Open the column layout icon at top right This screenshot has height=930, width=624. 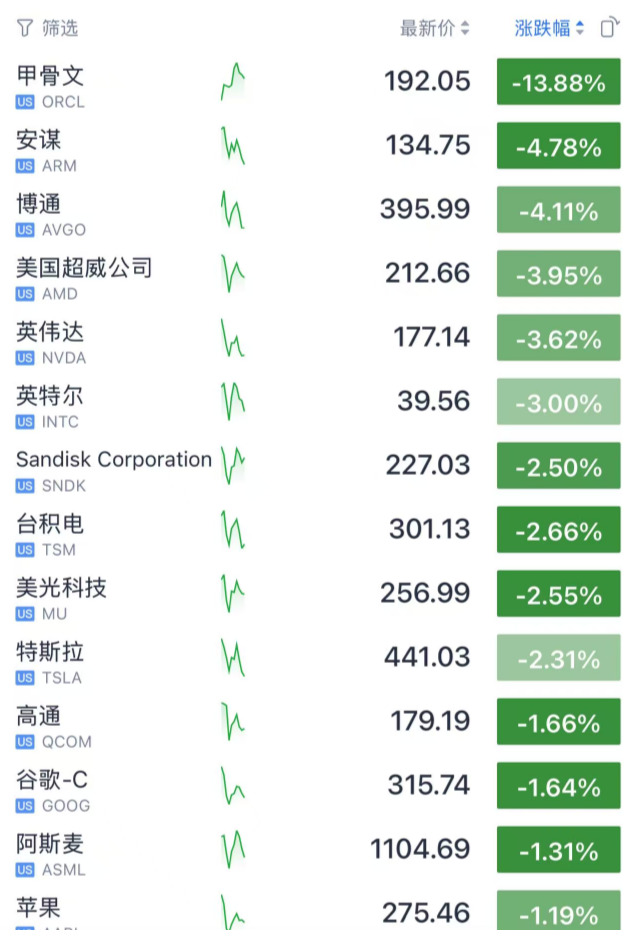(607, 27)
